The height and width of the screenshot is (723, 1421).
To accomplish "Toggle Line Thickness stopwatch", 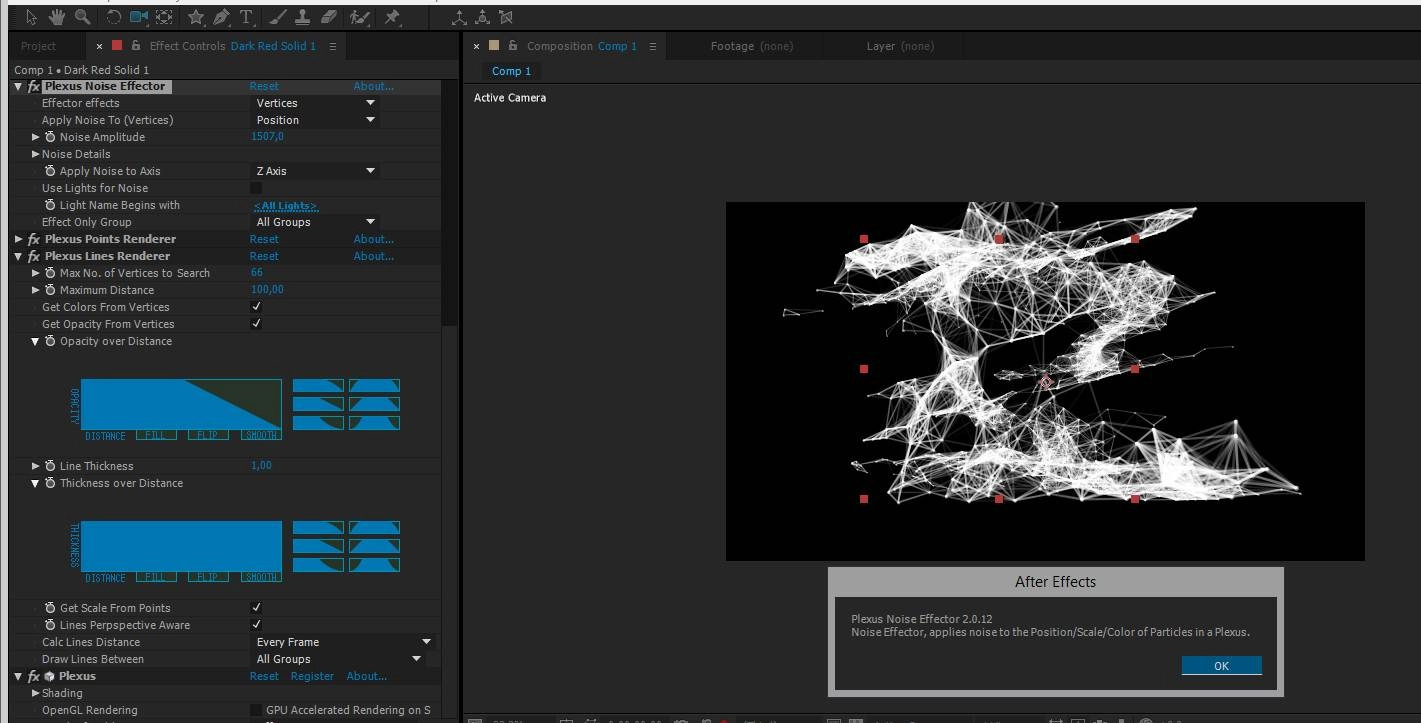I will (x=50, y=466).
